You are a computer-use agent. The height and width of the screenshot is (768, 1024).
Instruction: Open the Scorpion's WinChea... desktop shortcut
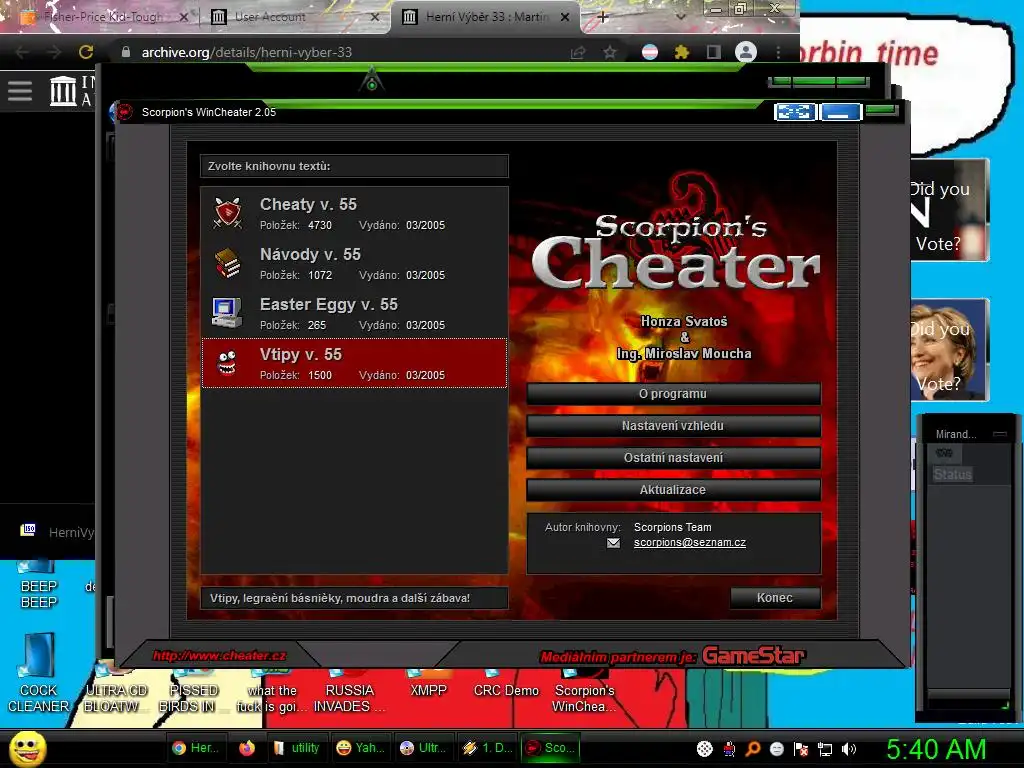584,691
